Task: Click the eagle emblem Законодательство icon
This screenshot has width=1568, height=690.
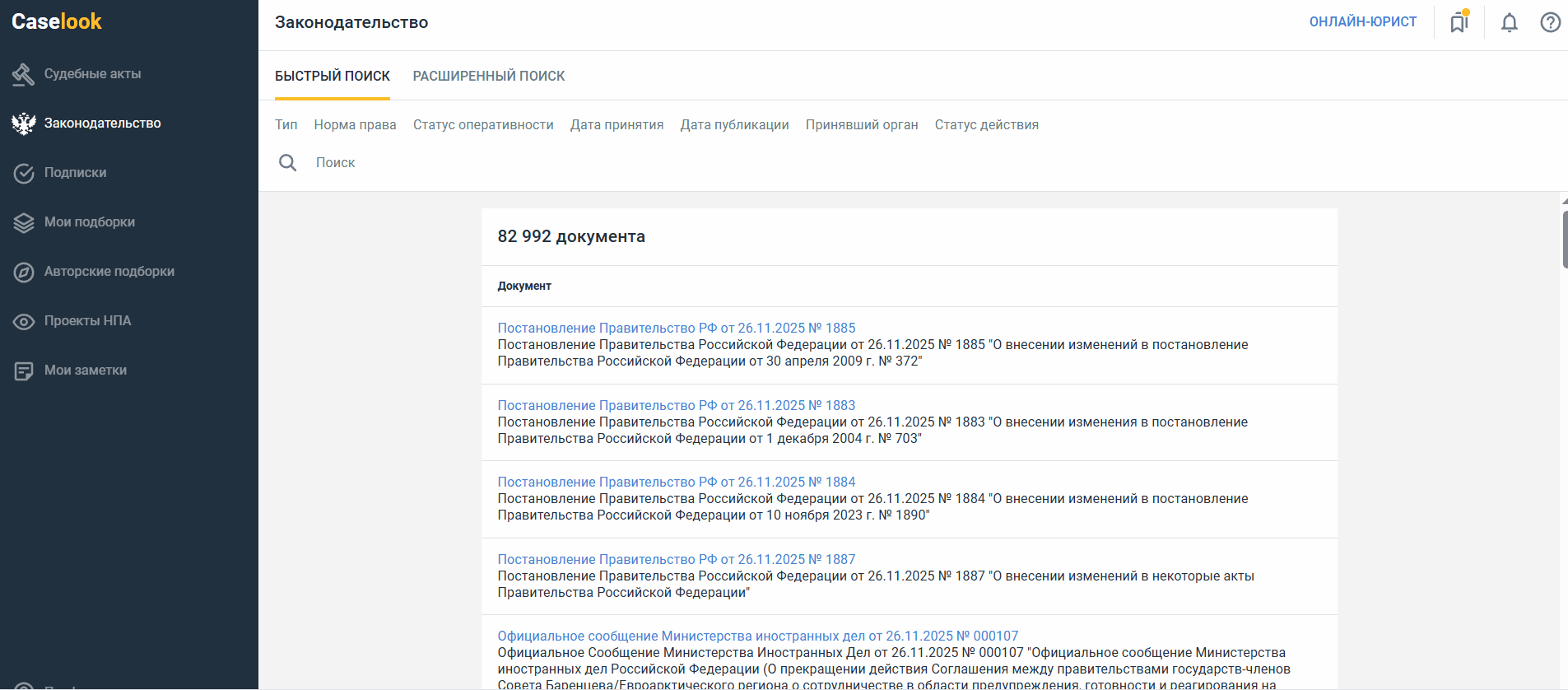Action: click(24, 124)
